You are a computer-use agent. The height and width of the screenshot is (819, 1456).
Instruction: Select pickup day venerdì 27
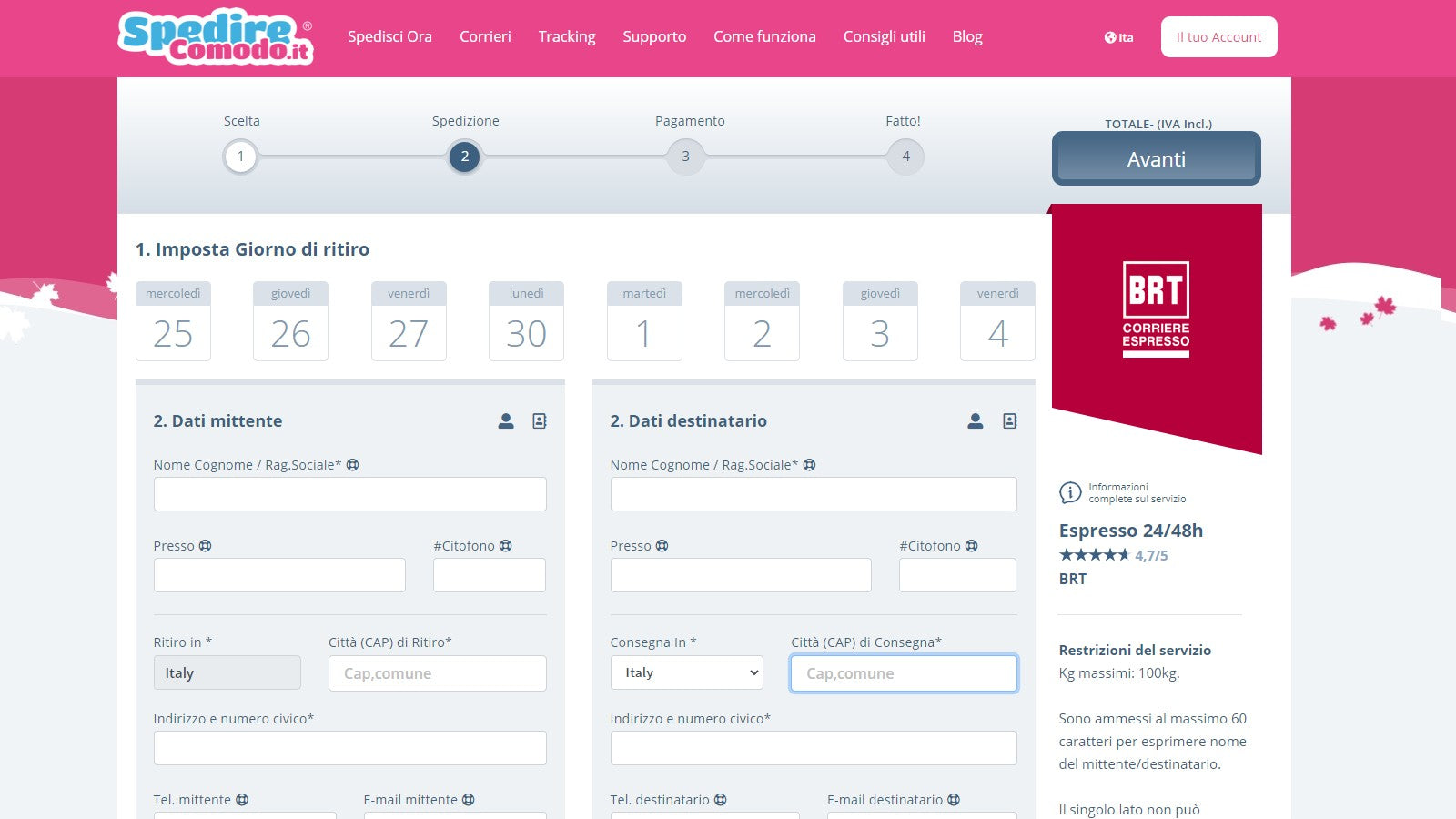(x=409, y=321)
